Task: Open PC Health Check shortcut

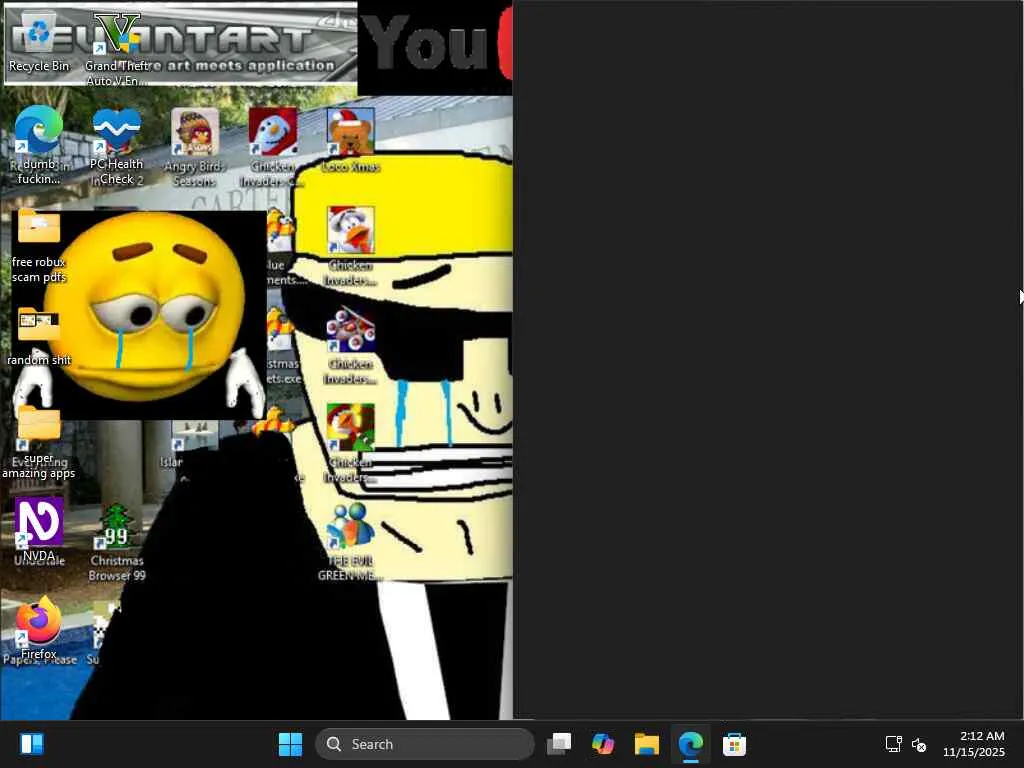Action: tap(117, 146)
